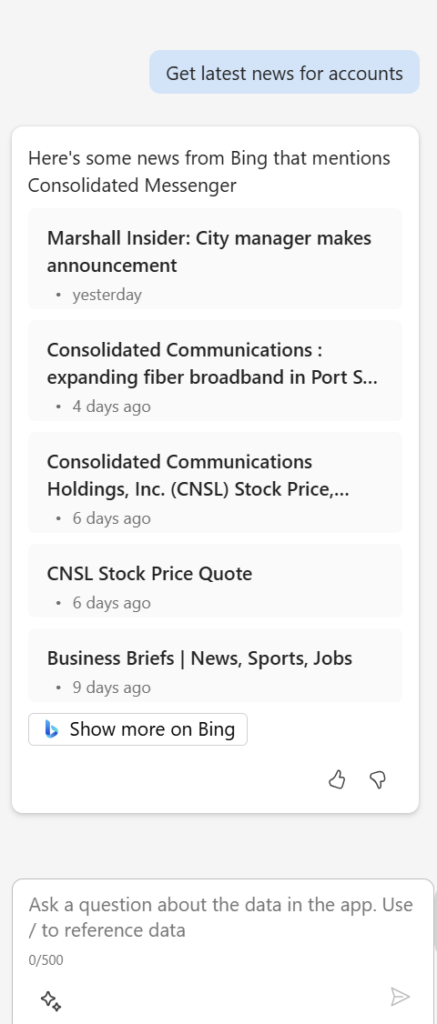Give the response a thumbs up
437x1024 pixels.
point(336,780)
